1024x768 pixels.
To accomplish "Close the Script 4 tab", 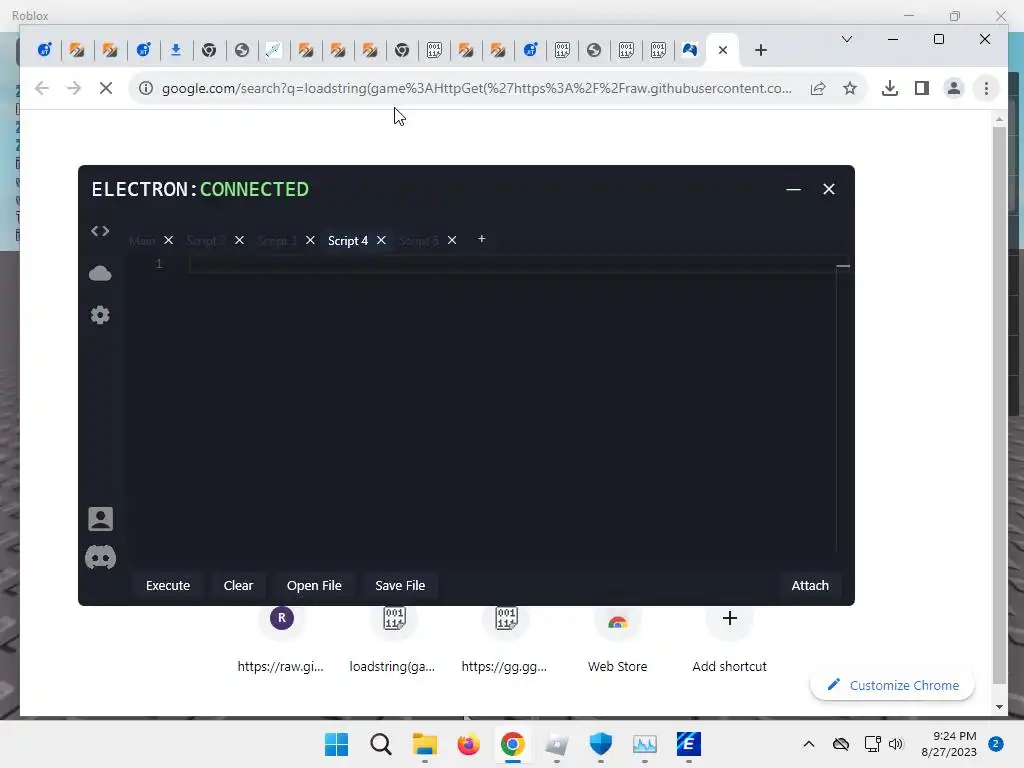I will (381, 240).
